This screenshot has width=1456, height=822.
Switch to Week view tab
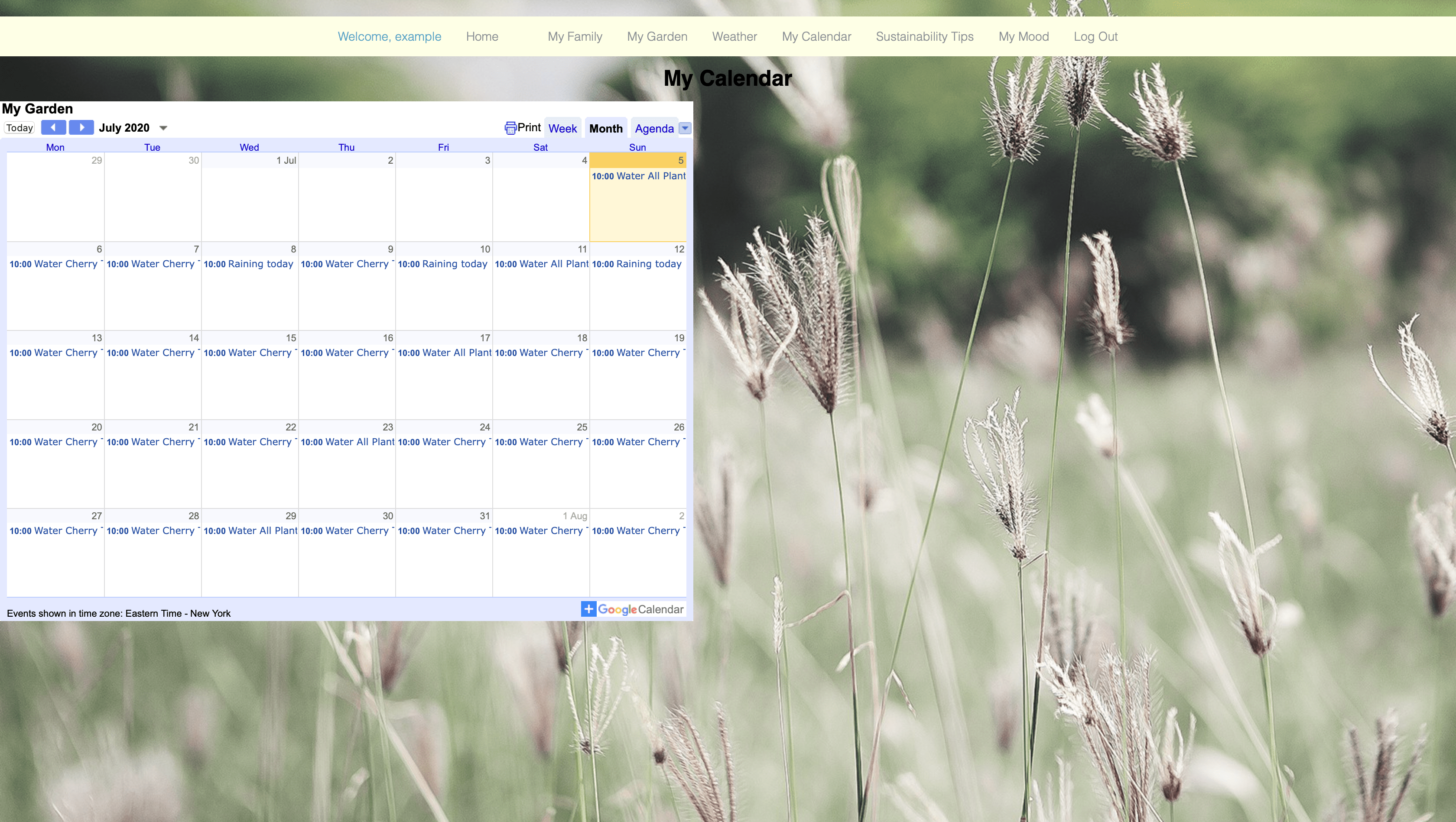tap(562, 129)
